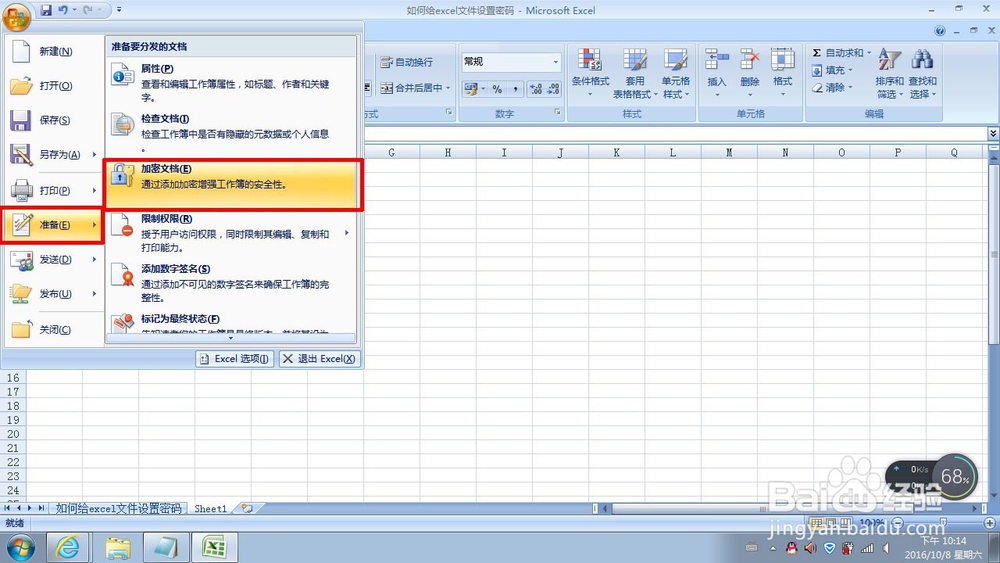Select Add Digital Signature (添加数字签名) option
Viewport: 1000px width, 563px height.
231,282
